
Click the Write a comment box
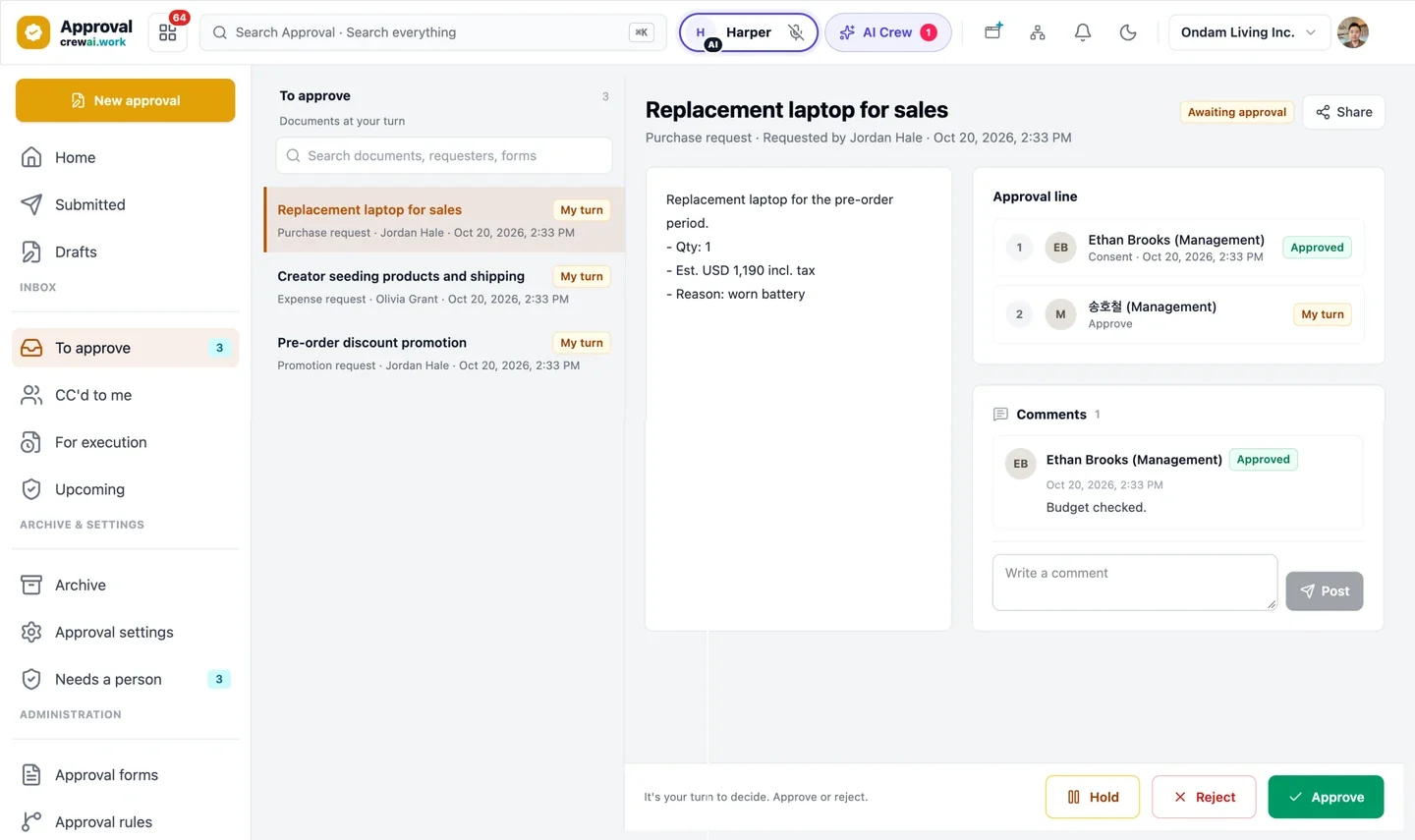click(1135, 583)
